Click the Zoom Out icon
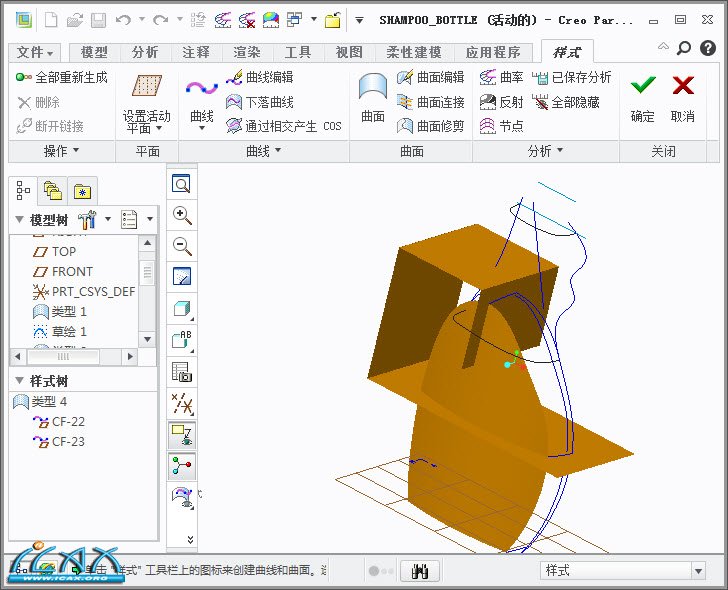The width and height of the screenshot is (728, 590). pyautogui.click(x=182, y=246)
